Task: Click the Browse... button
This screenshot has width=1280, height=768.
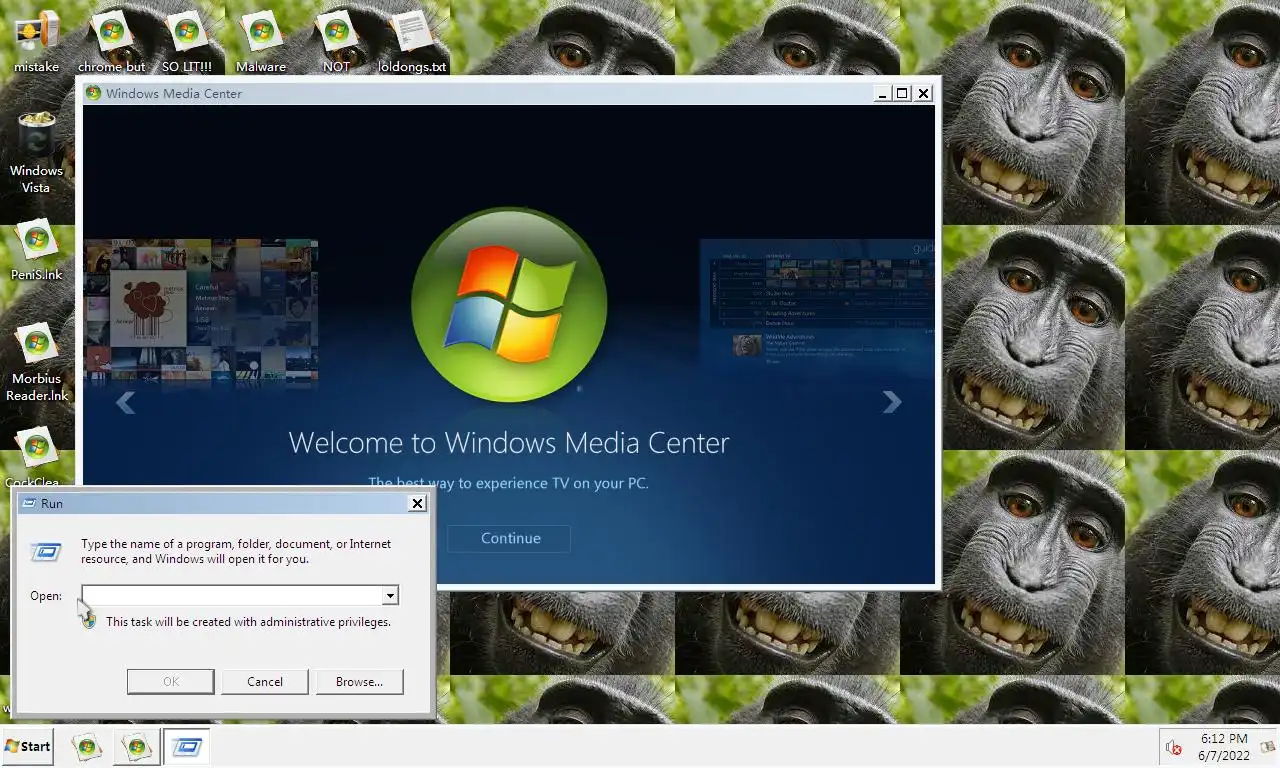Action: [360, 681]
